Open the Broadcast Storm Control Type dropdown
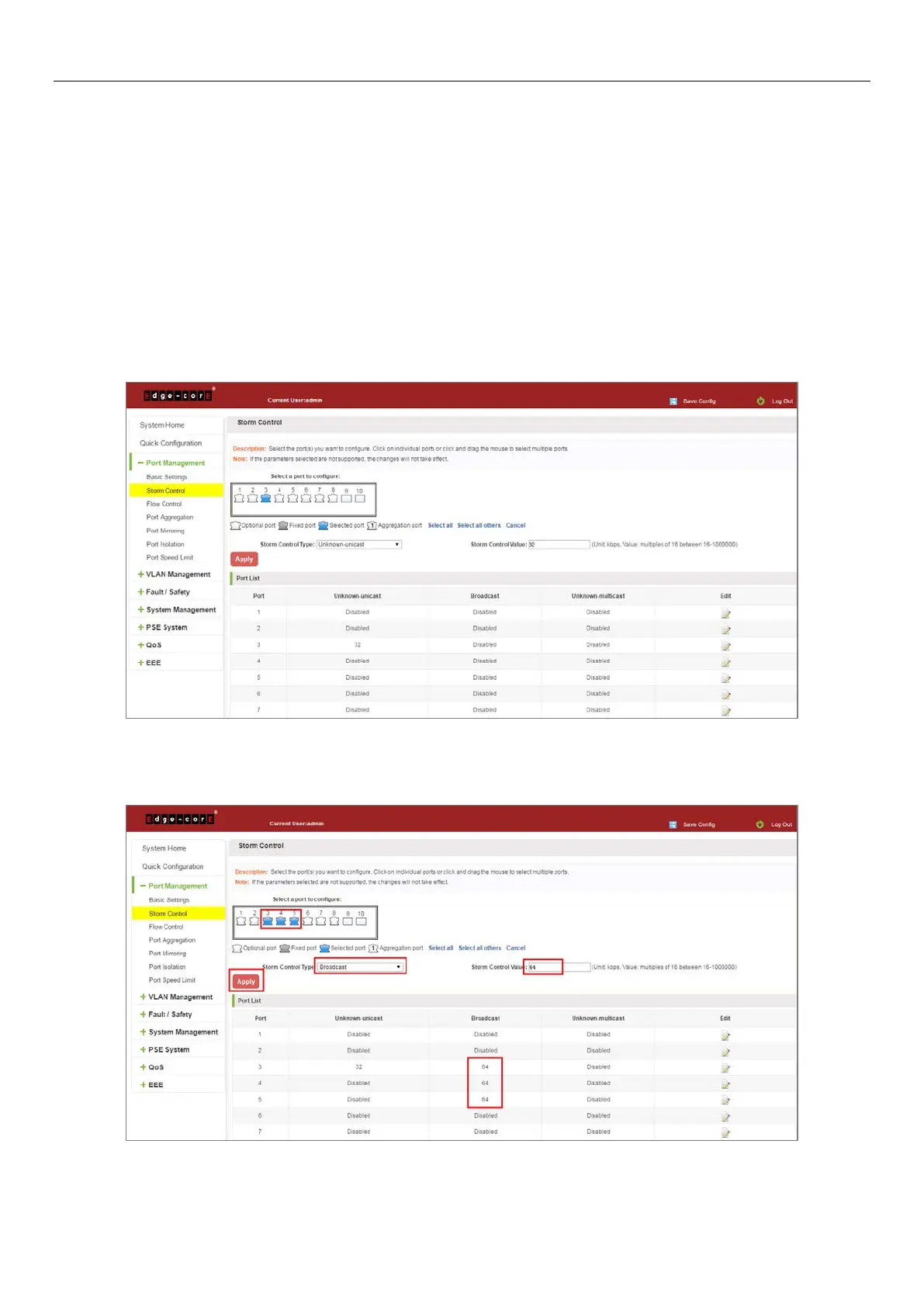 coord(360,967)
